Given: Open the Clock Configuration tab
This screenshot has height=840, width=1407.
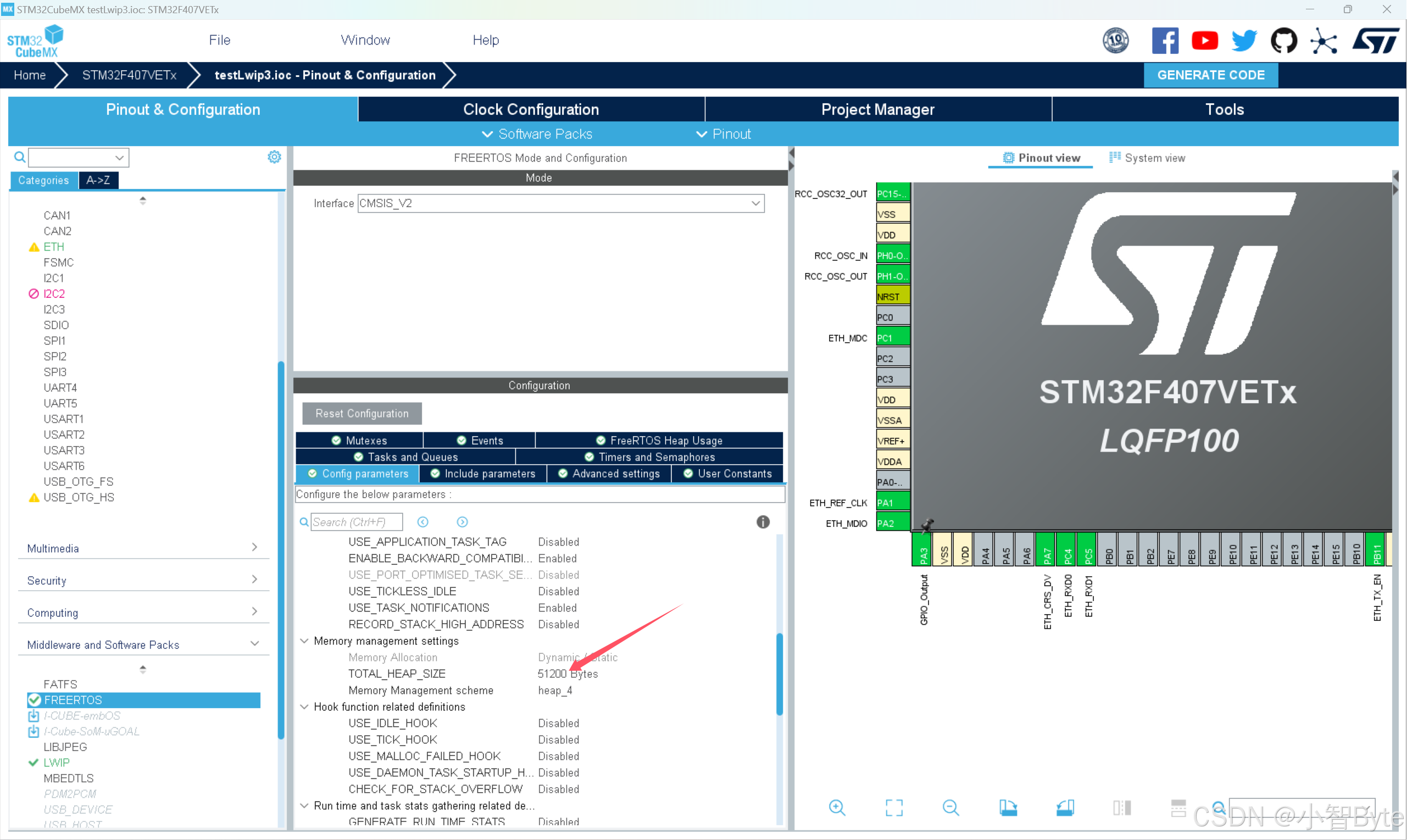Looking at the screenshot, I should 531,109.
